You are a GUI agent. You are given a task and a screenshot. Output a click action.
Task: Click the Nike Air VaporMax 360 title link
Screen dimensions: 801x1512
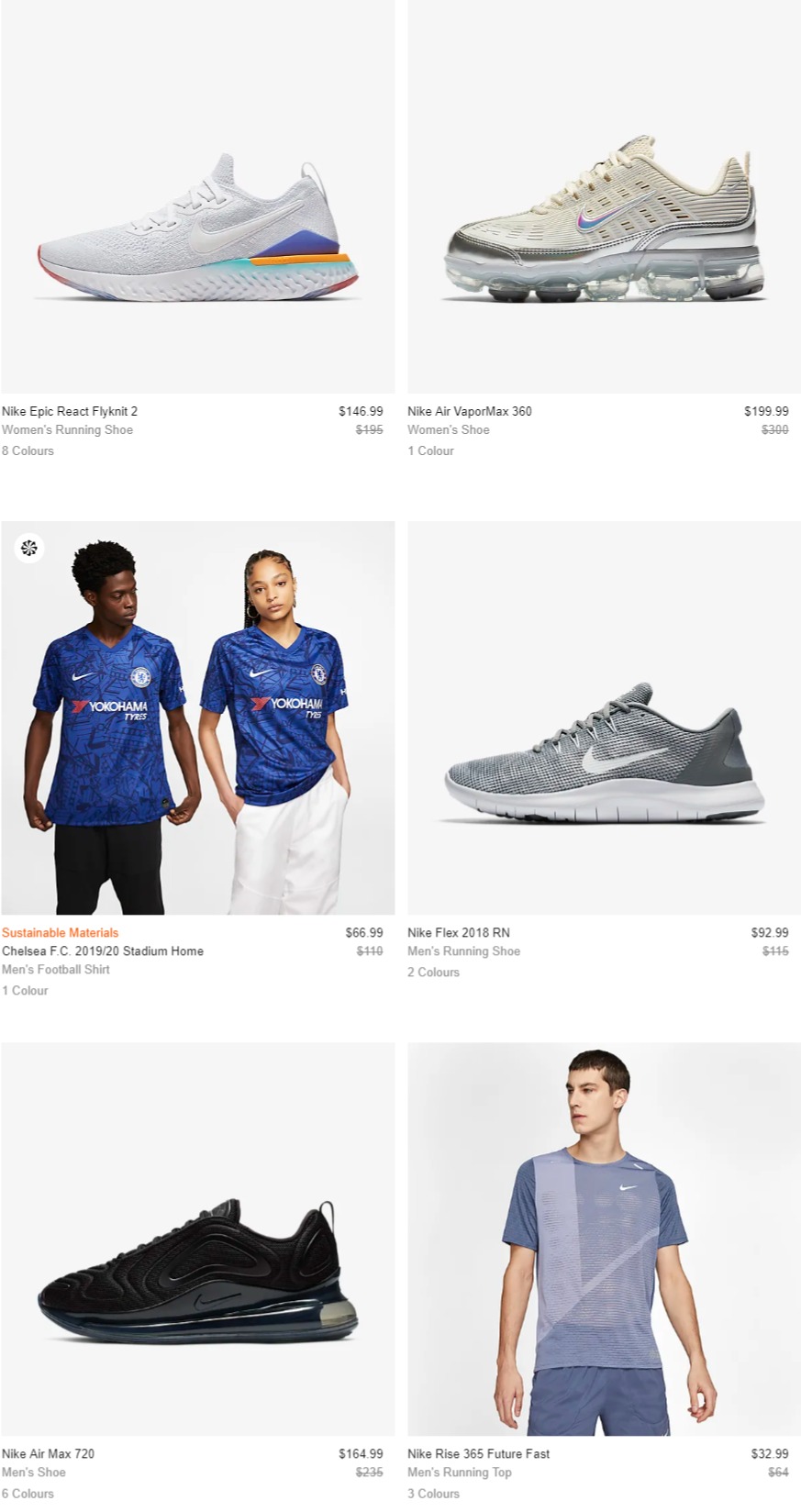pos(470,411)
